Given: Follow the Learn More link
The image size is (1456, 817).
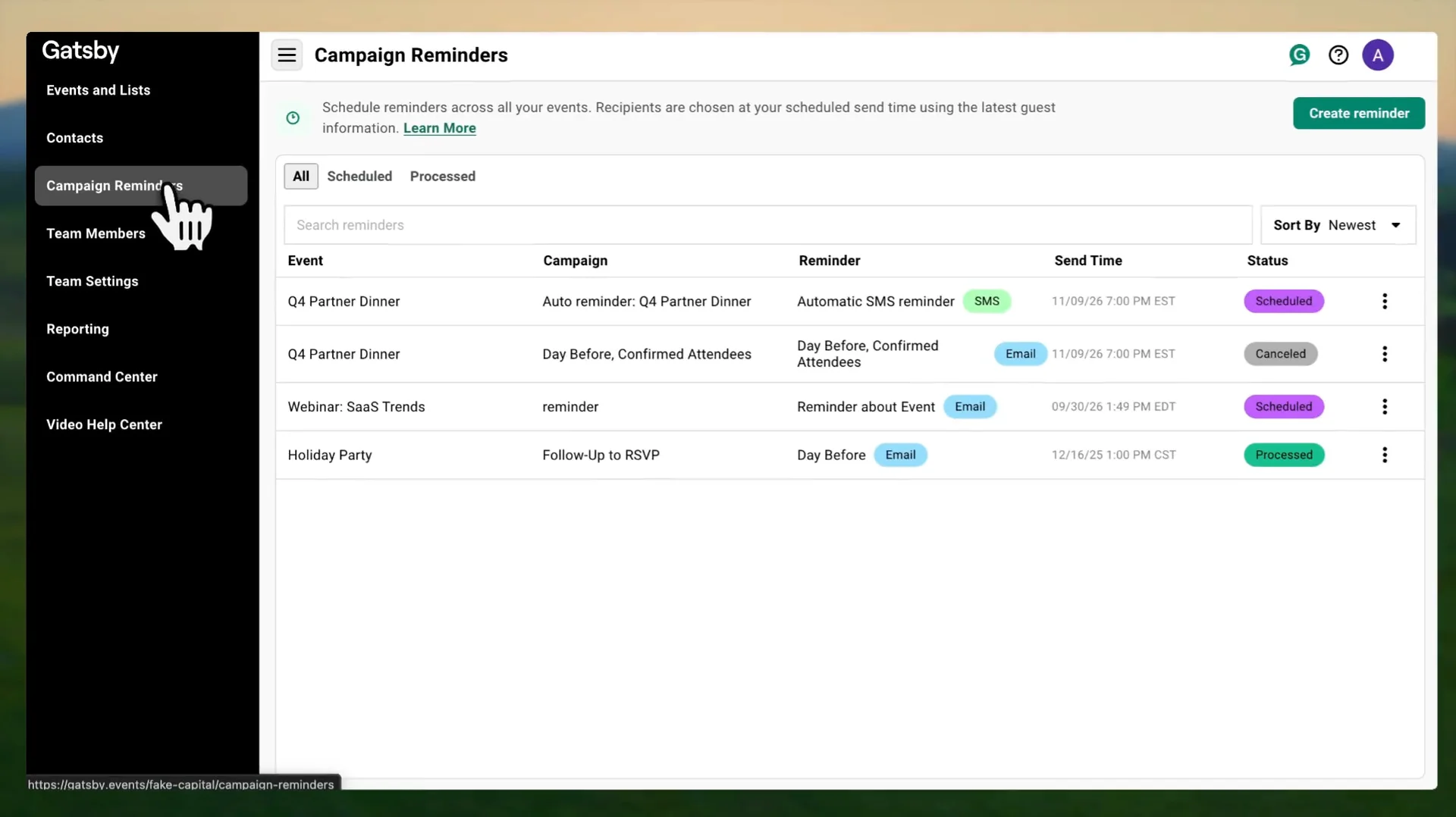Looking at the screenshot, I should tap(440, 128).
